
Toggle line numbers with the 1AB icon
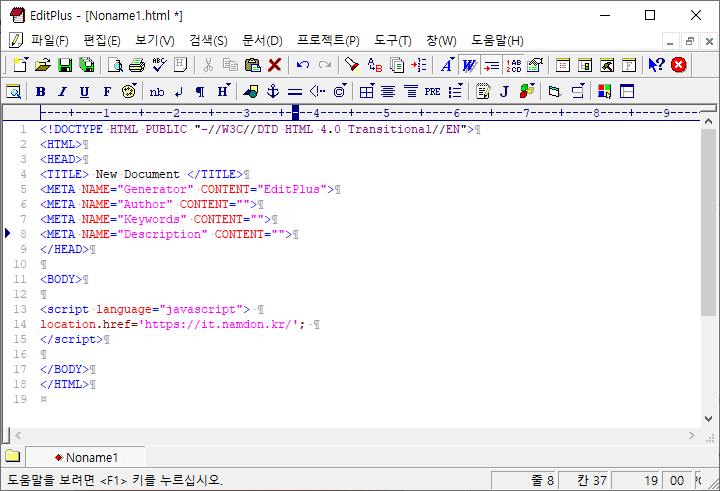tap(514, 65)
